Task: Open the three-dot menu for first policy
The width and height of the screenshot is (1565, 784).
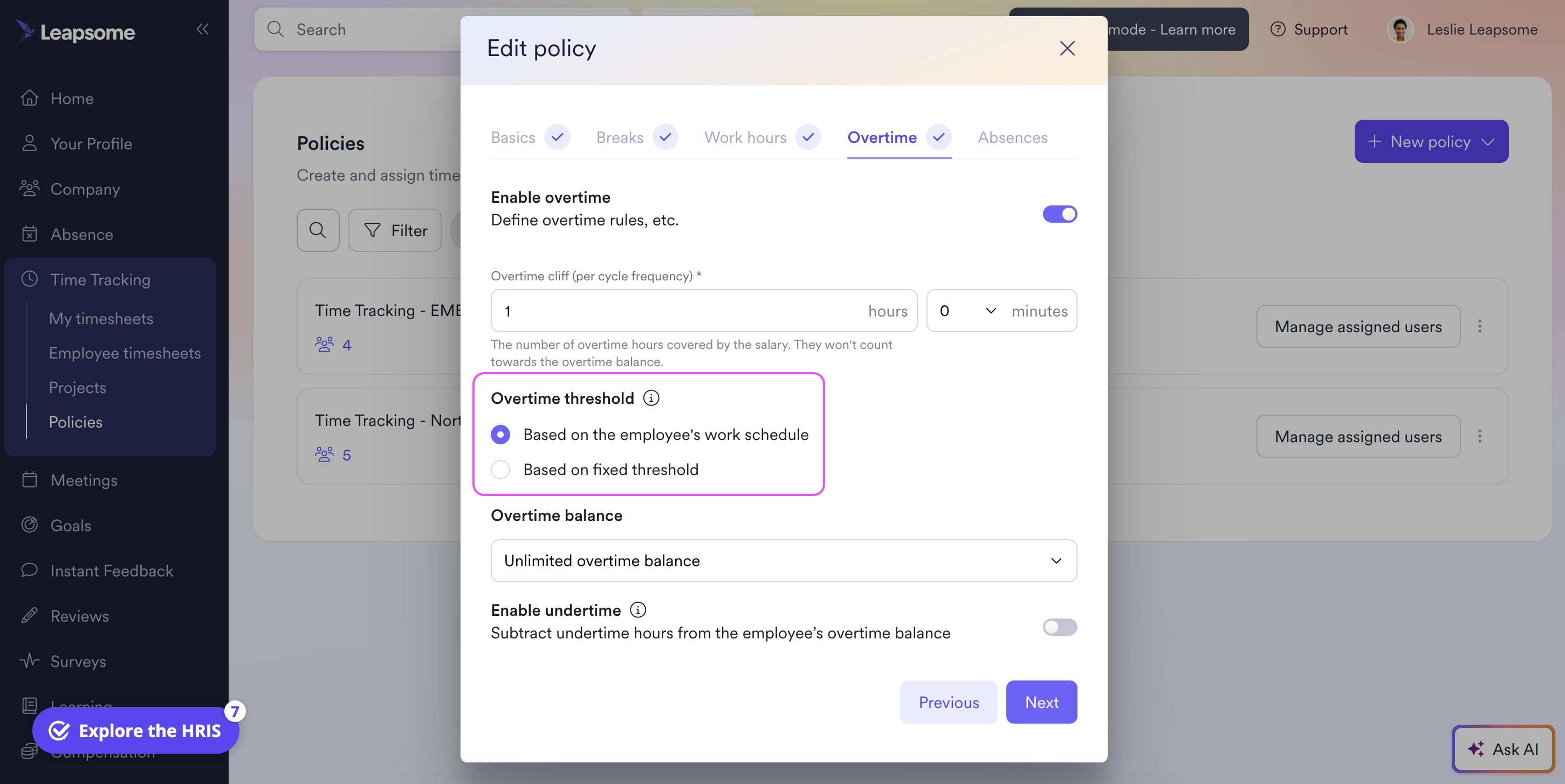Action: coord(1479,326)
